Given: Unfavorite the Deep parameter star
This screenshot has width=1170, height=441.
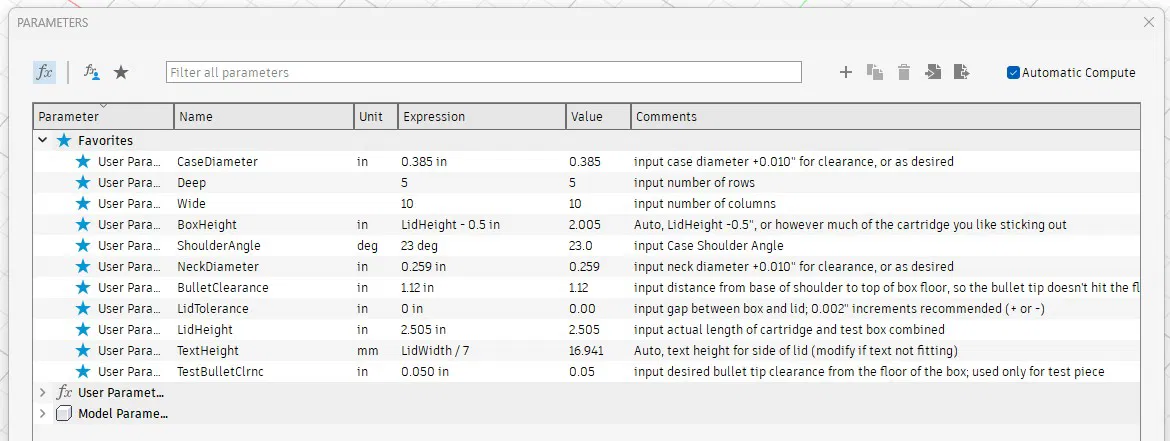Looking at the screenshot, I should click(x=83, y=182).
